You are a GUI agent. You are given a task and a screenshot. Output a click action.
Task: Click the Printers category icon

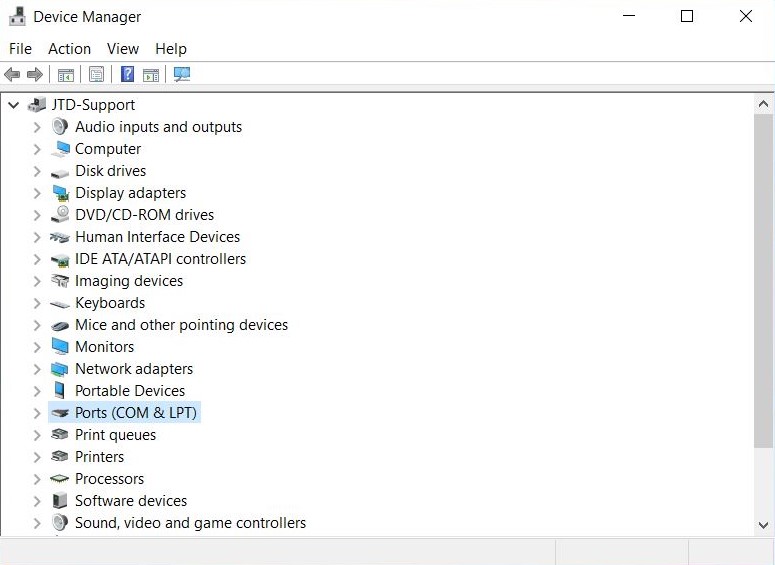[59, 456]
